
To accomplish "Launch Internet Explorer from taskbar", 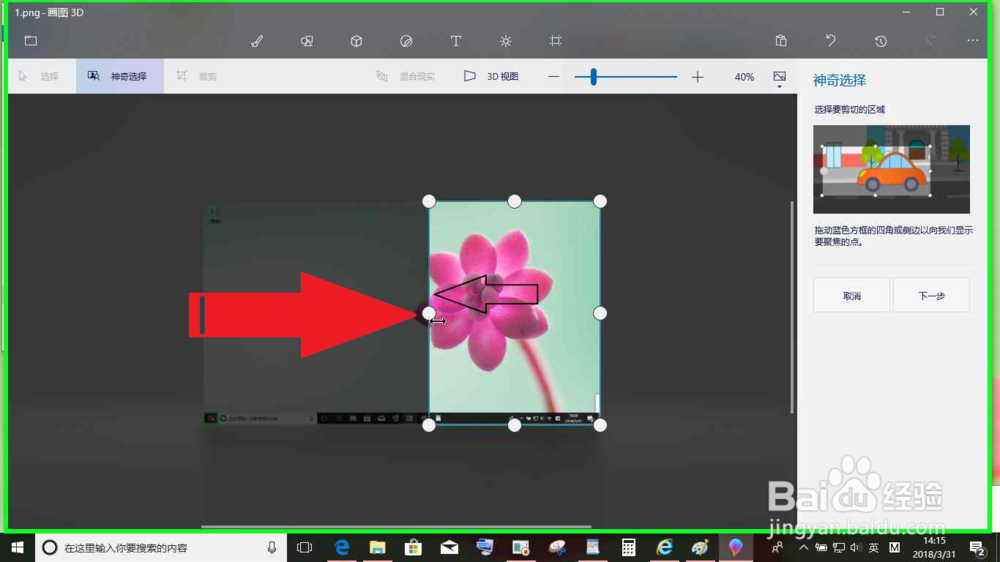I will [665, 547].
